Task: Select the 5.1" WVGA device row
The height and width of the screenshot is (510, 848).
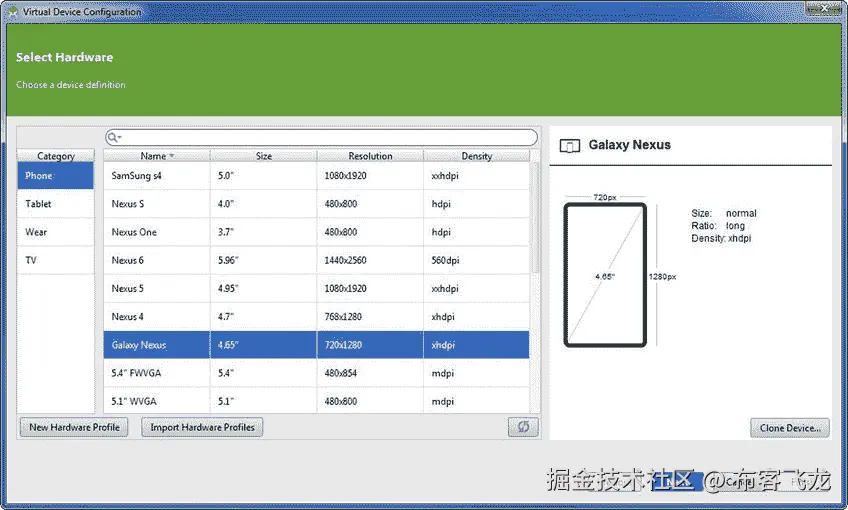Action: (x=316, y=401)
